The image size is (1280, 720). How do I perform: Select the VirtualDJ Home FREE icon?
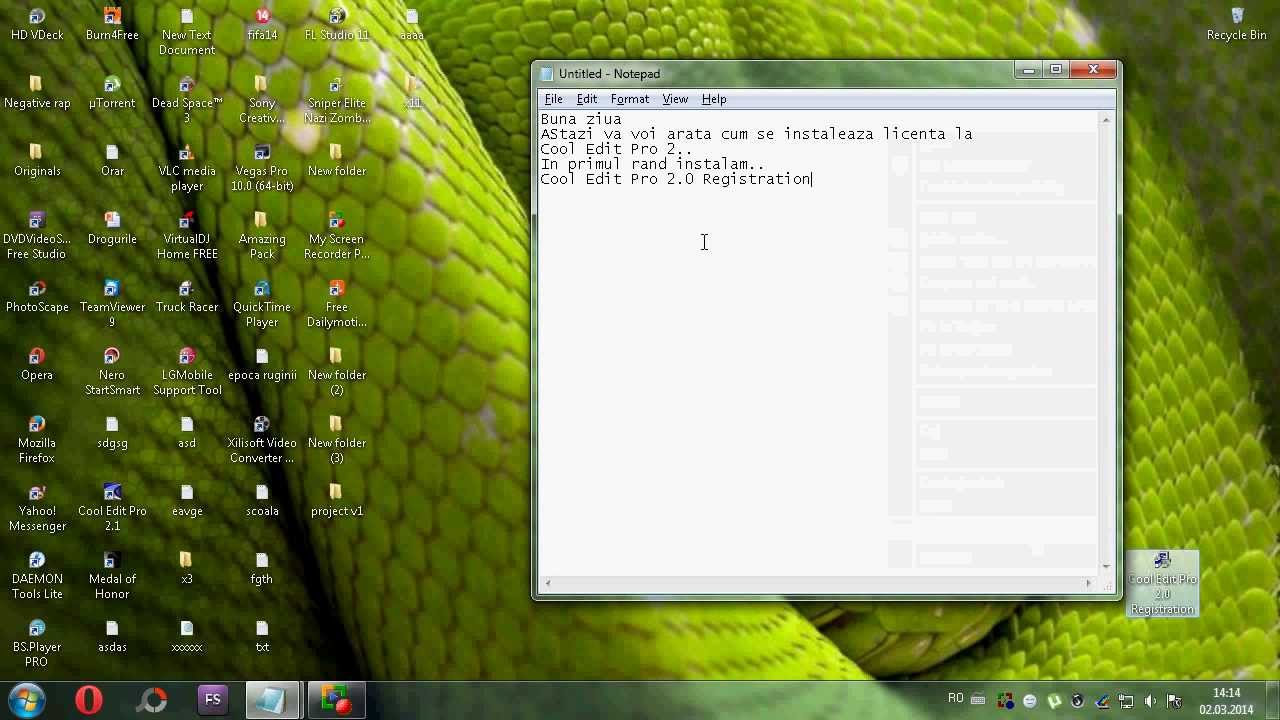[x=187, y=236]
